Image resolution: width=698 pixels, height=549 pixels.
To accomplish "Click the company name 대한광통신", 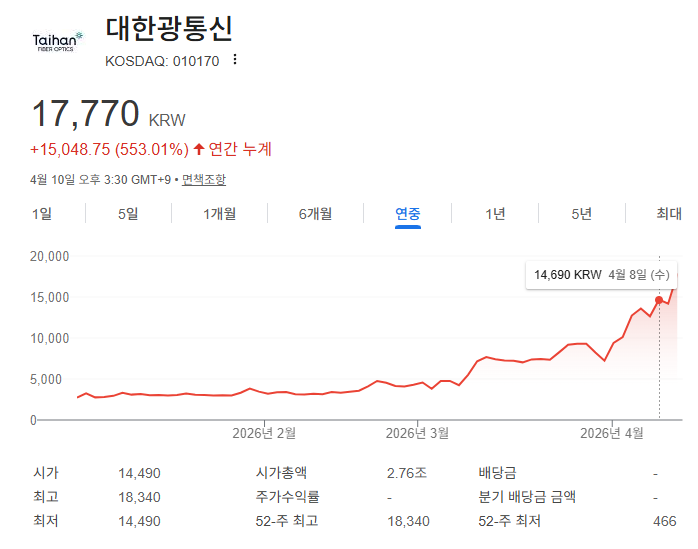I will click(x=169, y=29).
